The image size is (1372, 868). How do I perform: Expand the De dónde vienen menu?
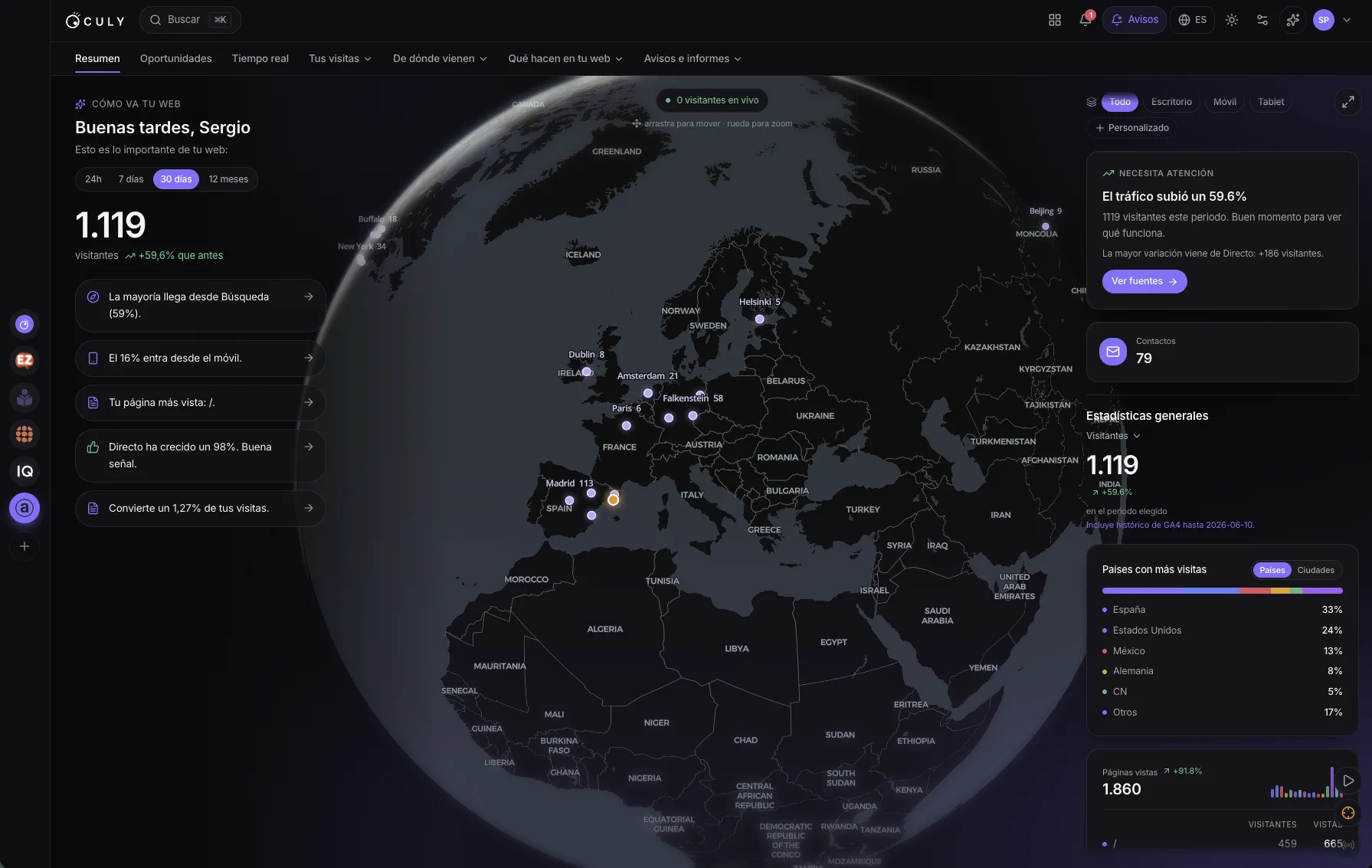point(440,59)
